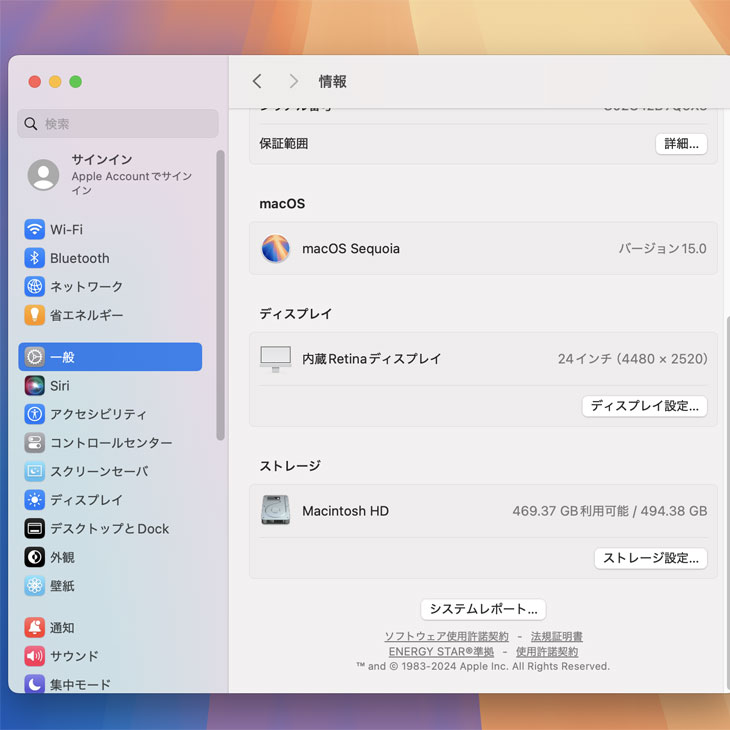Open ソフトウェア使用許諾契約 link

coord(446,636)
